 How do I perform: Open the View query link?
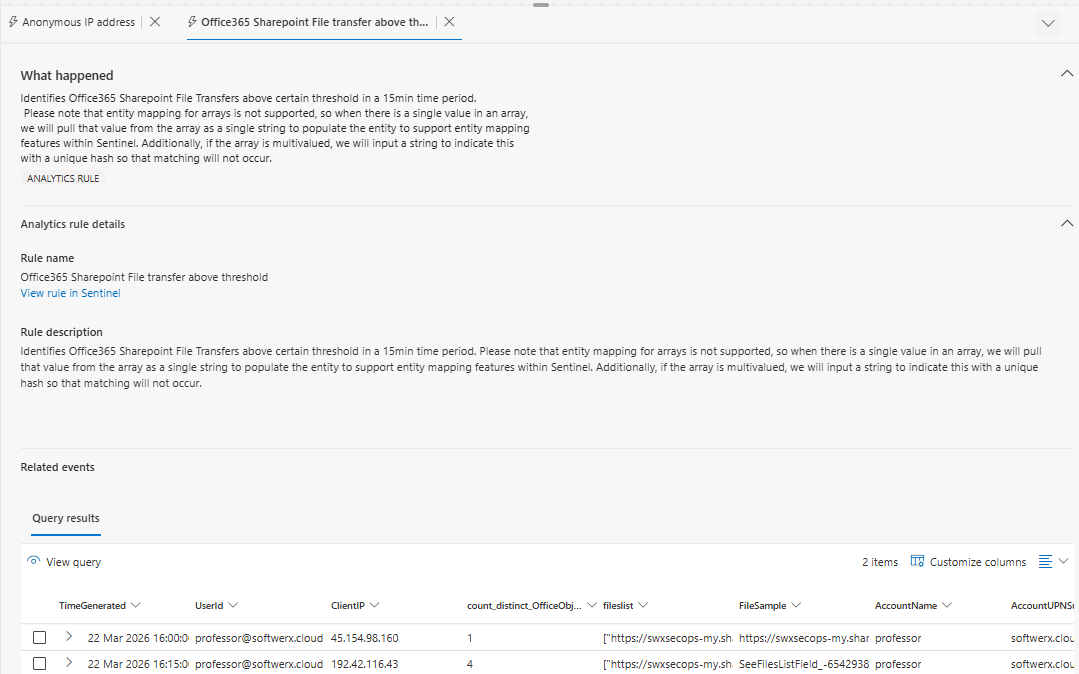pos(73,562)
